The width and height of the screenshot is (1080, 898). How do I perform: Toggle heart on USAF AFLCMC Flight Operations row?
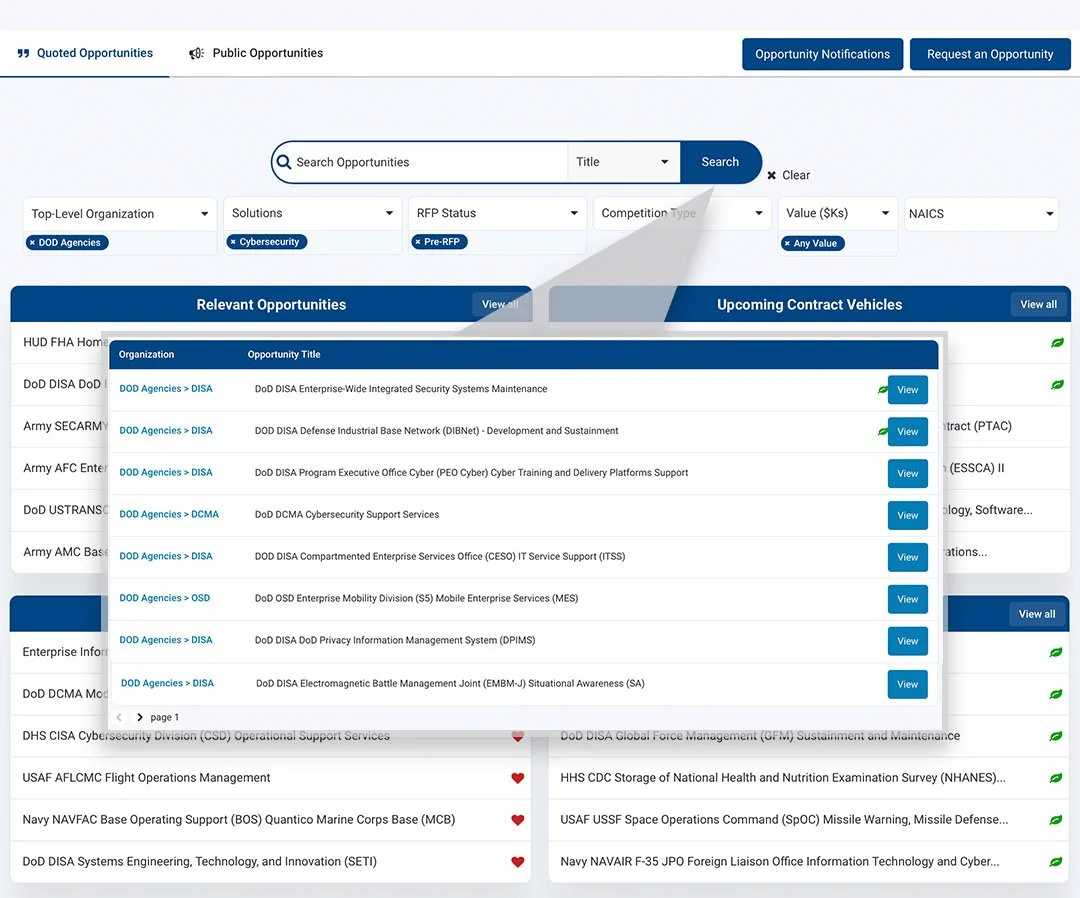click(x=517, y=778)
